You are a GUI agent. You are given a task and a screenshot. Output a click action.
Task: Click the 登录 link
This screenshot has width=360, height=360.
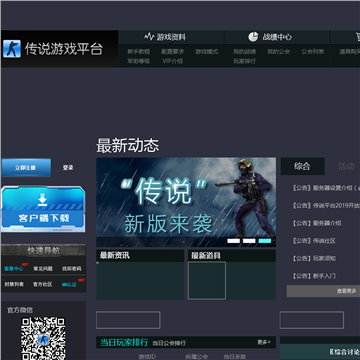point(68,168)
